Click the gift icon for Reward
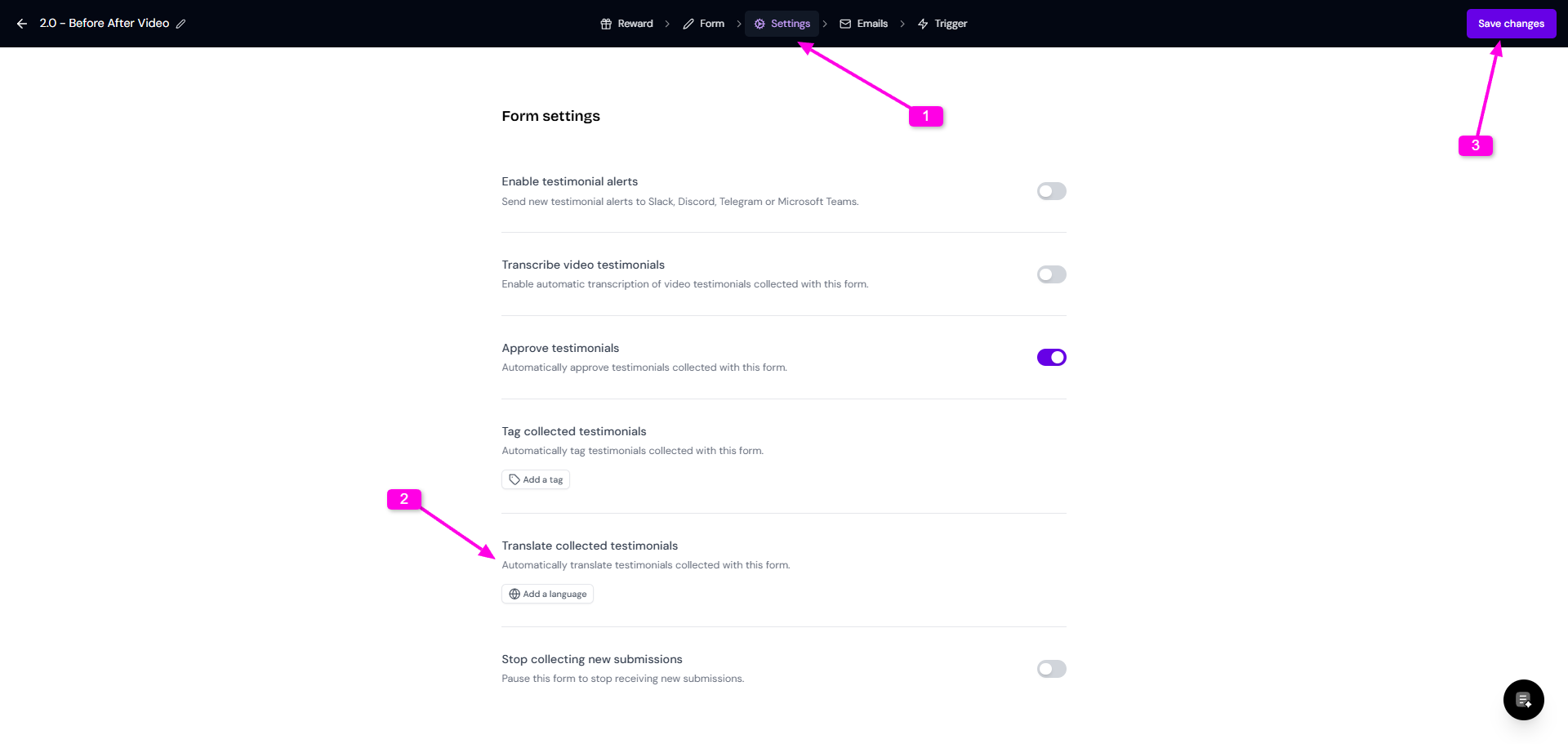The height and width of the screenshot is (744, 1568). coord(606,24)
